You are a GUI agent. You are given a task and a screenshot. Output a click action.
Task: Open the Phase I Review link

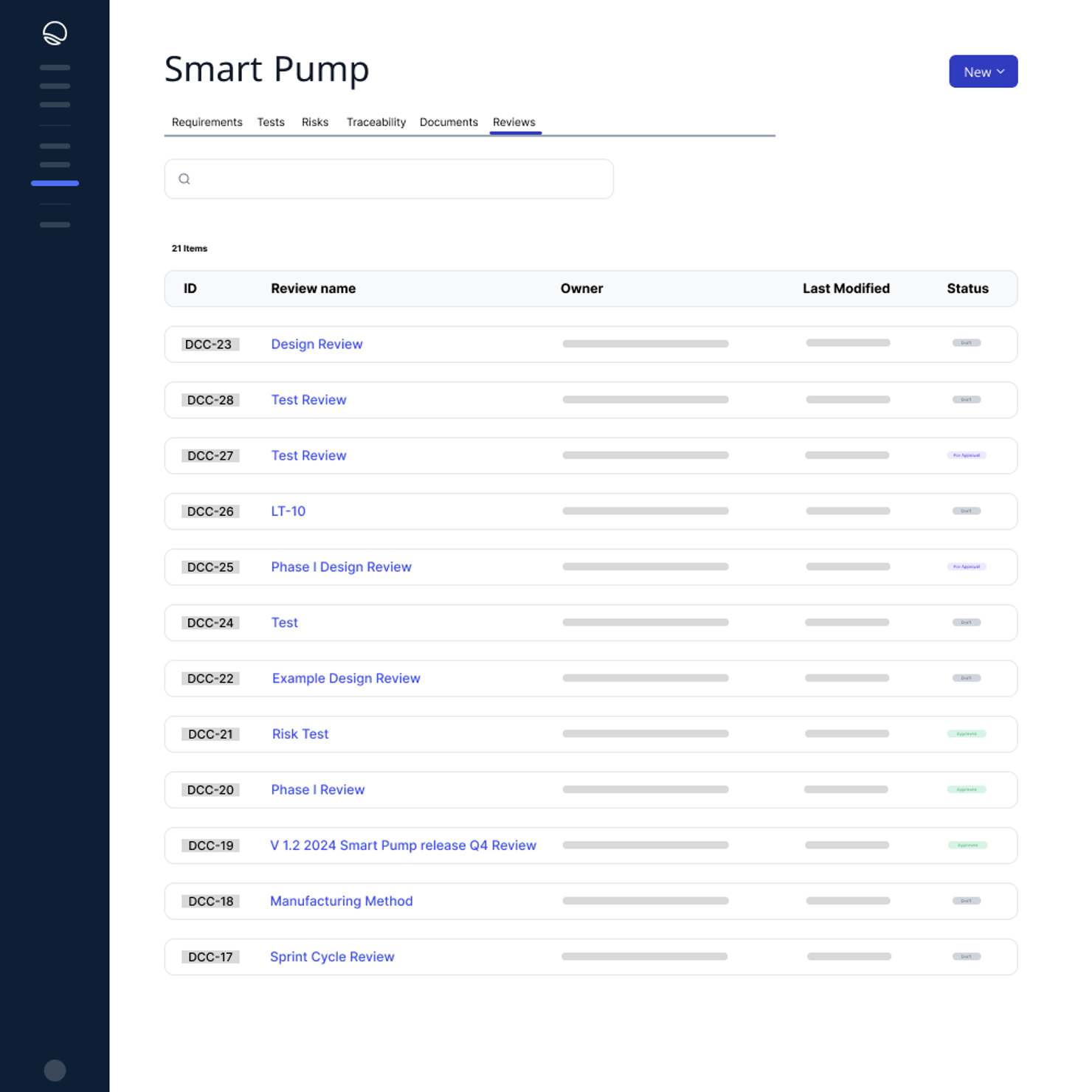pos(317,790)
